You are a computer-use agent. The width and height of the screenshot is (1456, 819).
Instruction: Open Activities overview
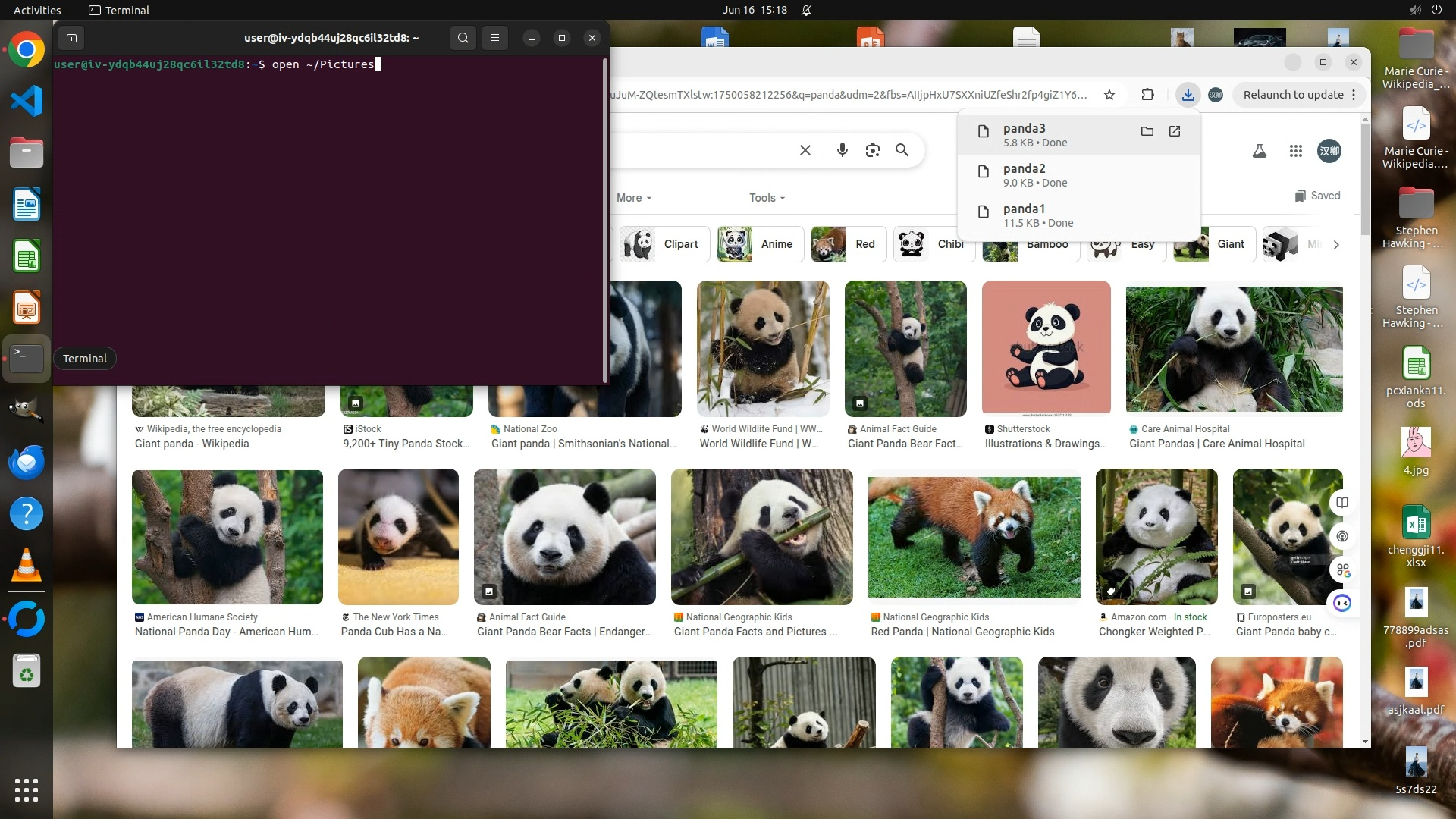37,11
